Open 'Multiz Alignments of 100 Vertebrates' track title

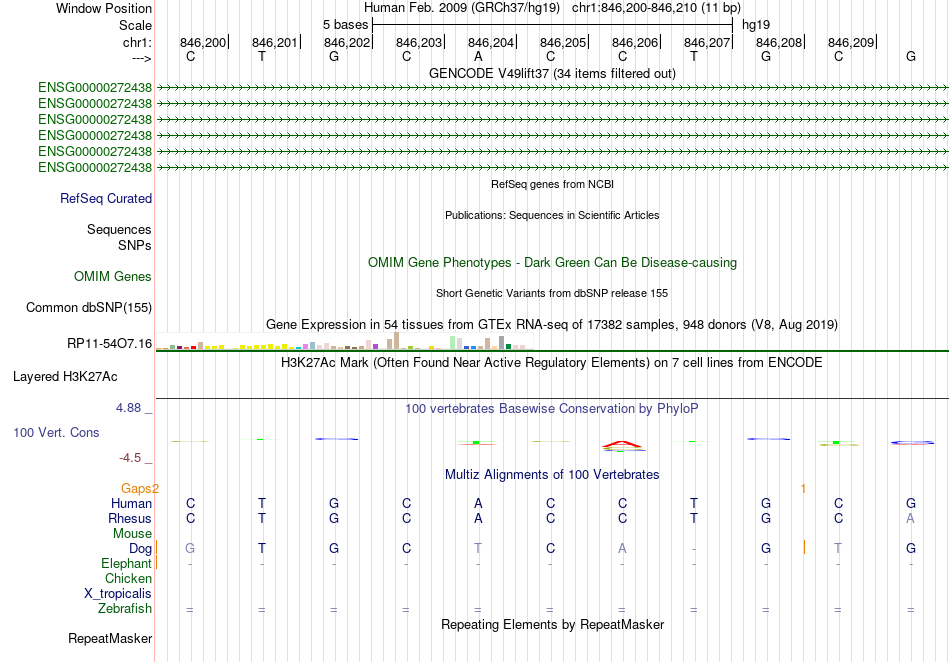(552, 475)
